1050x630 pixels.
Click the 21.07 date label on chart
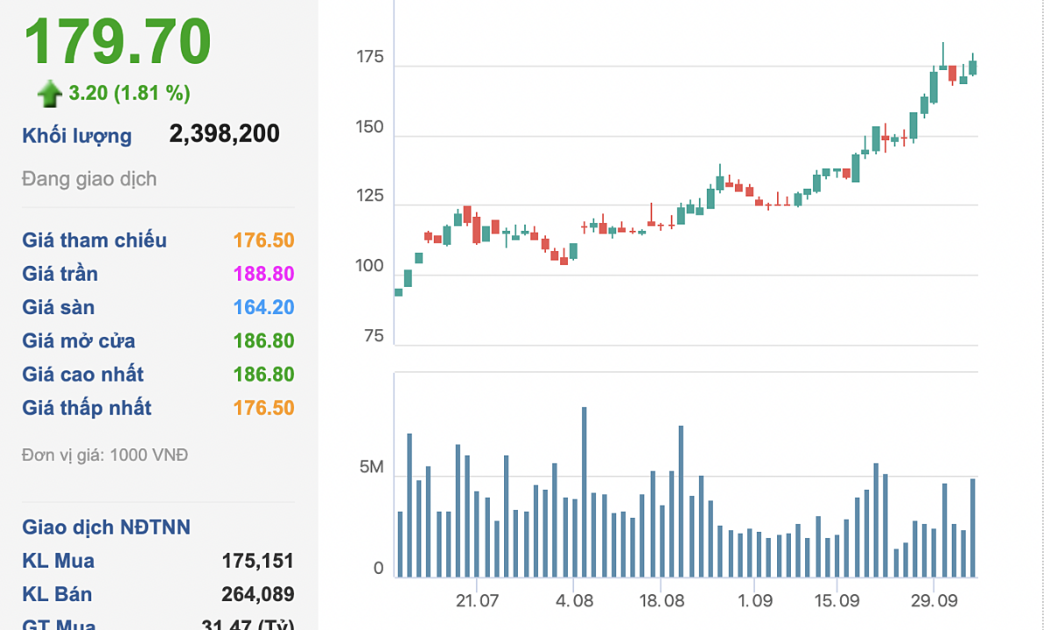[477, 601]
